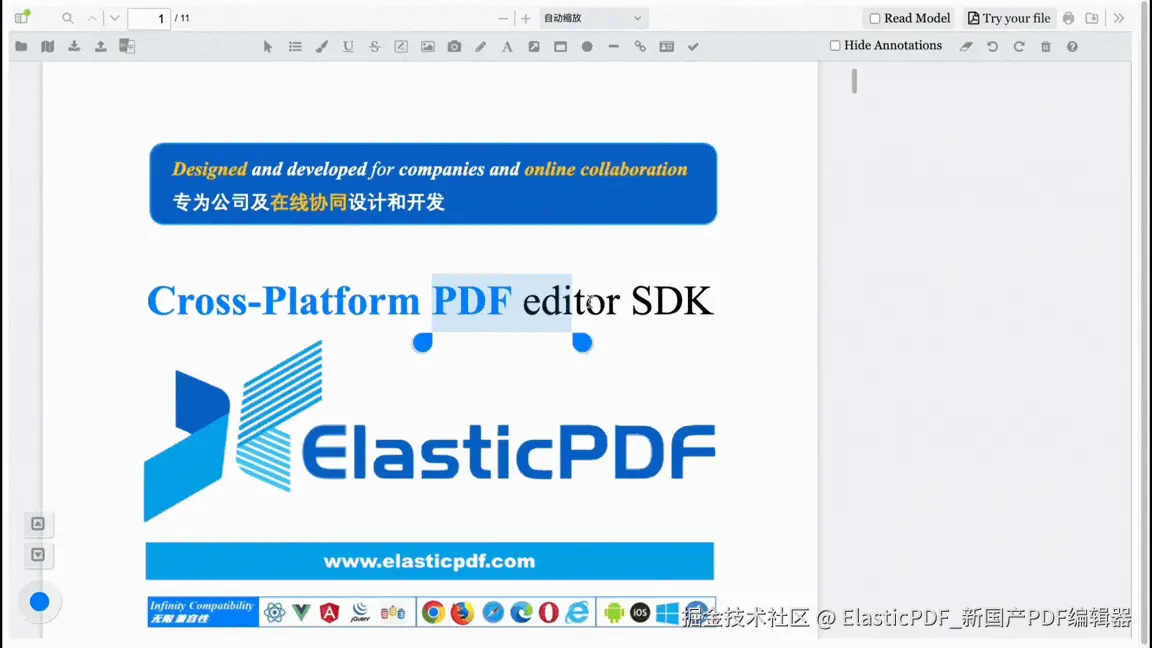The height and width of the screenshot is (648, 1152).
Task: Select the pencil freehand draw tool
Action: [480, 46]
